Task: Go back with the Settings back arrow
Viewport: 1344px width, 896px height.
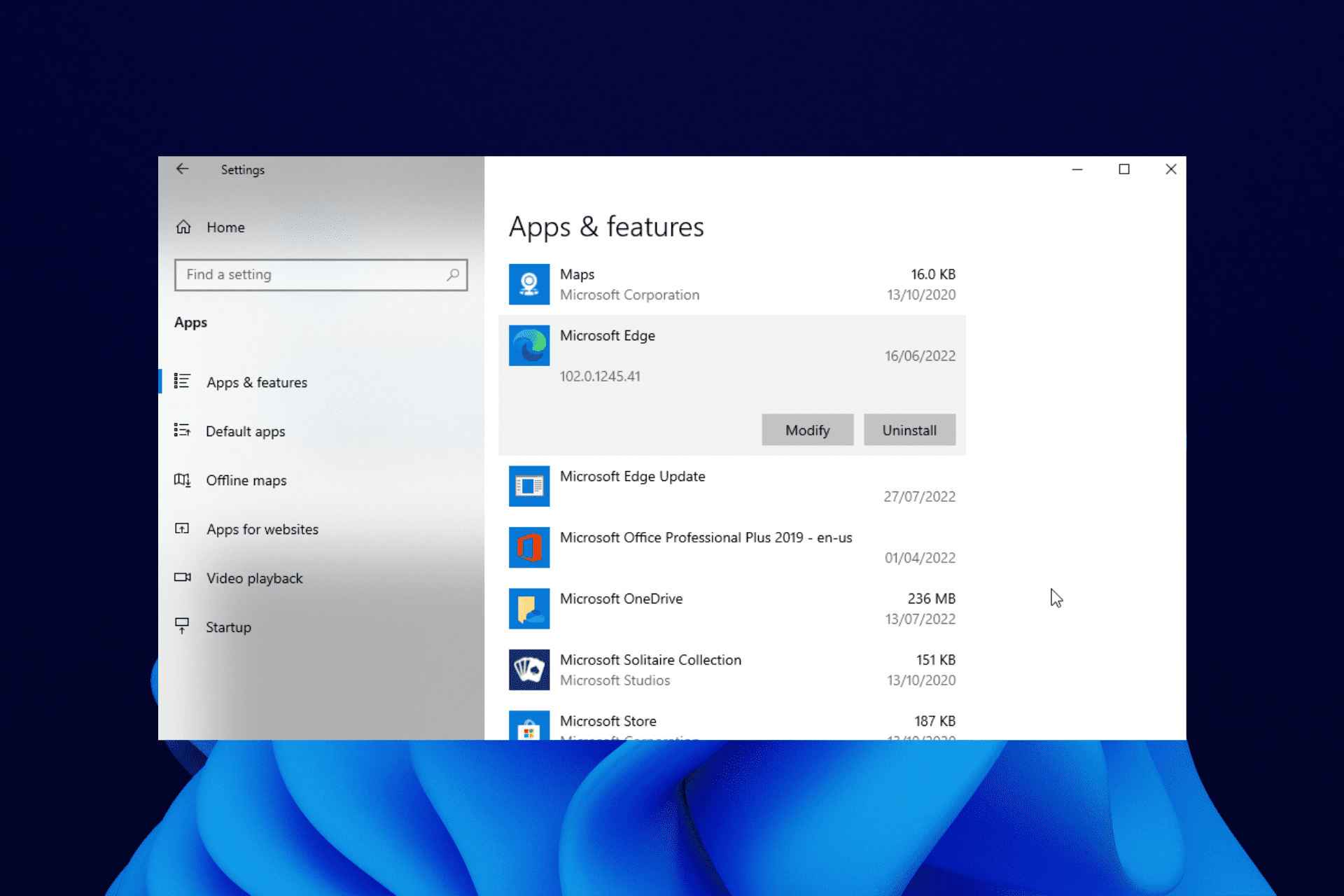Action: click(x=183, y=169)
